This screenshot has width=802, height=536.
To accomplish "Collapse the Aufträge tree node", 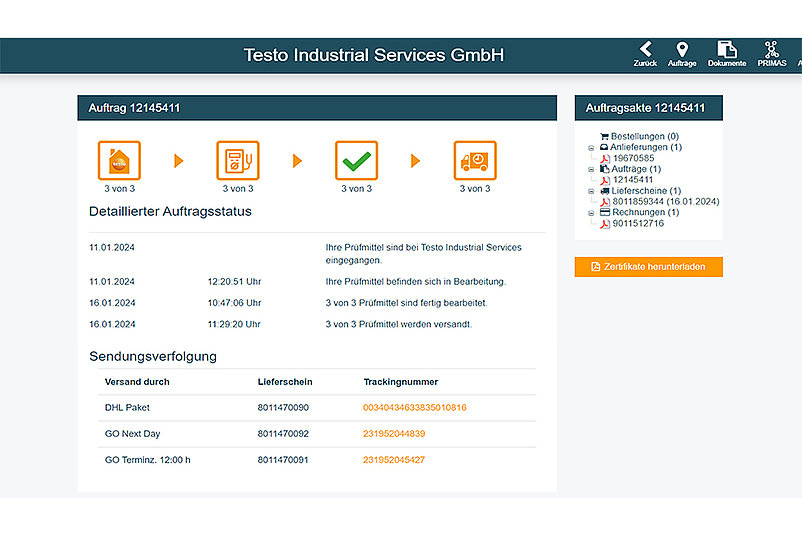I will (x=591, y=169).
